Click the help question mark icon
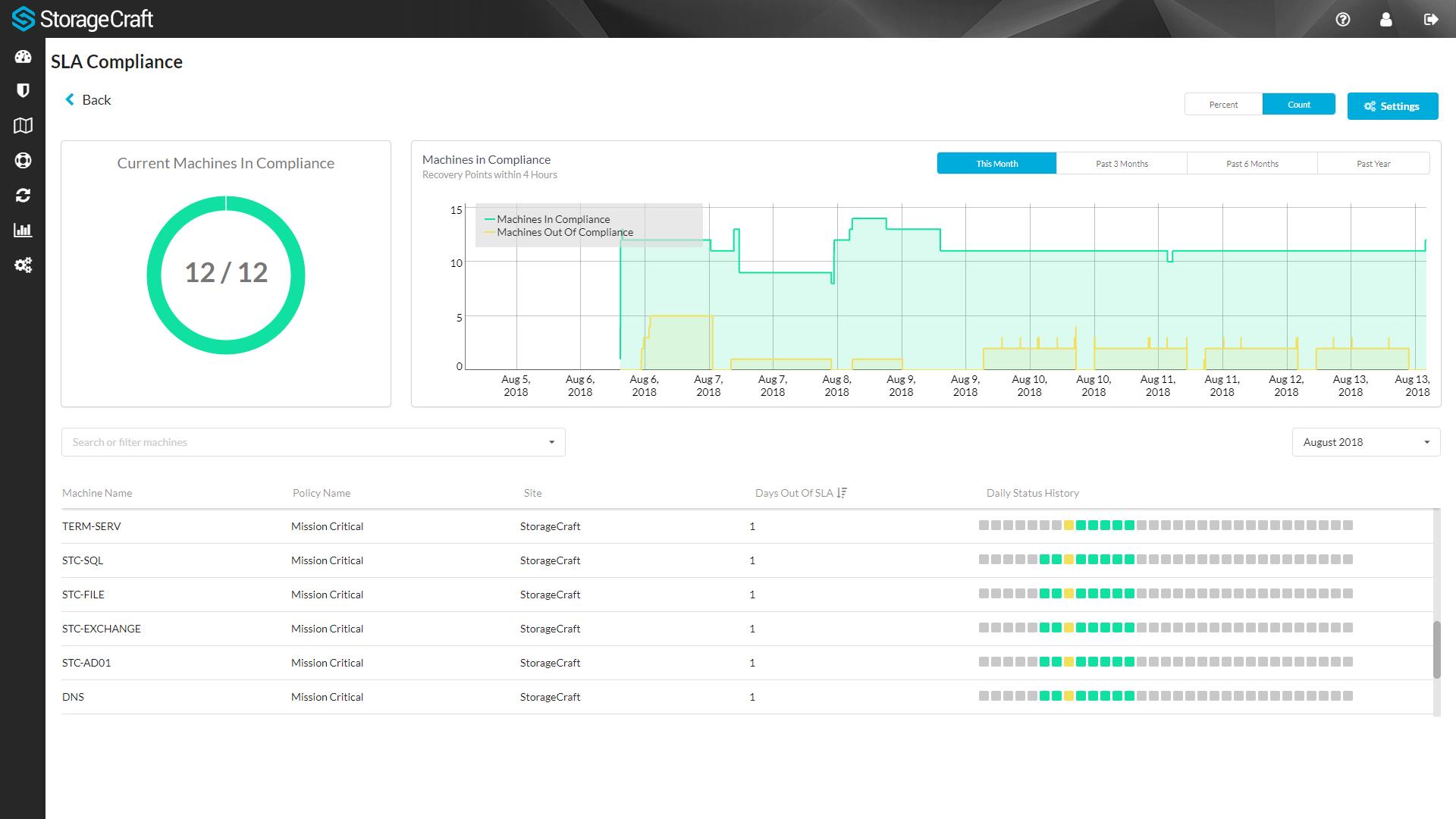 1343,20
